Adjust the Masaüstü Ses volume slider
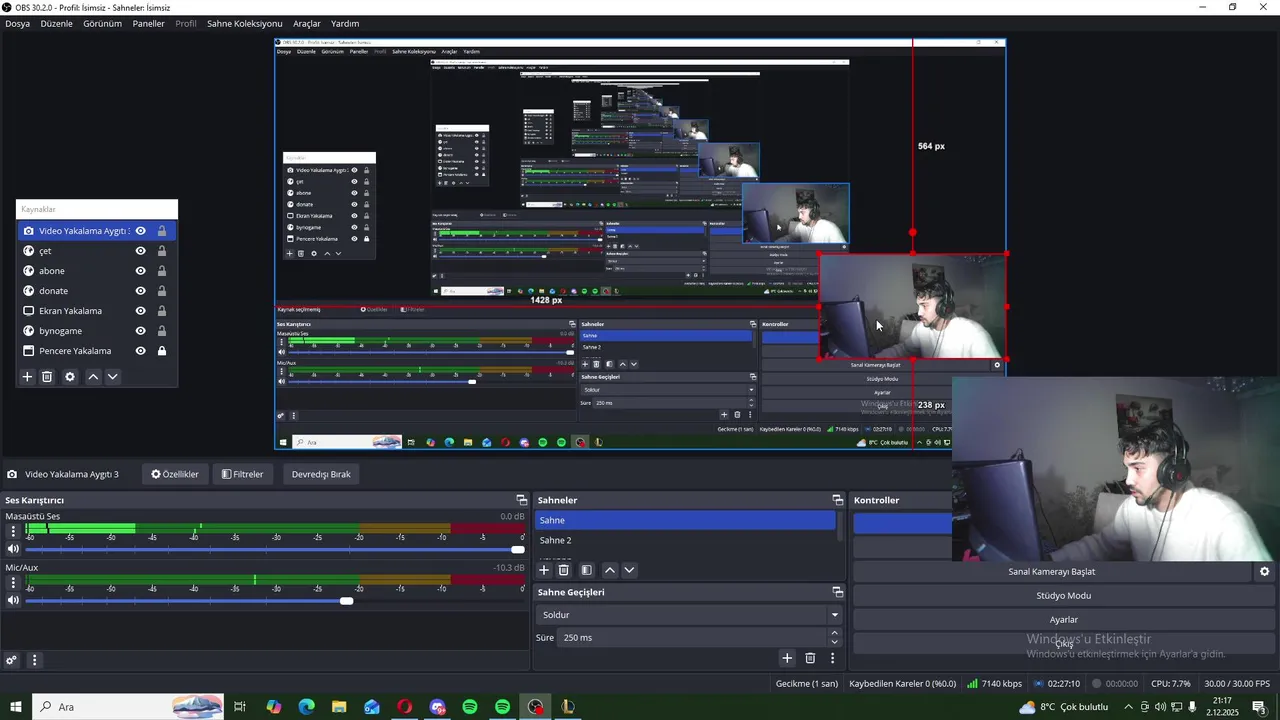 point(518,549)
